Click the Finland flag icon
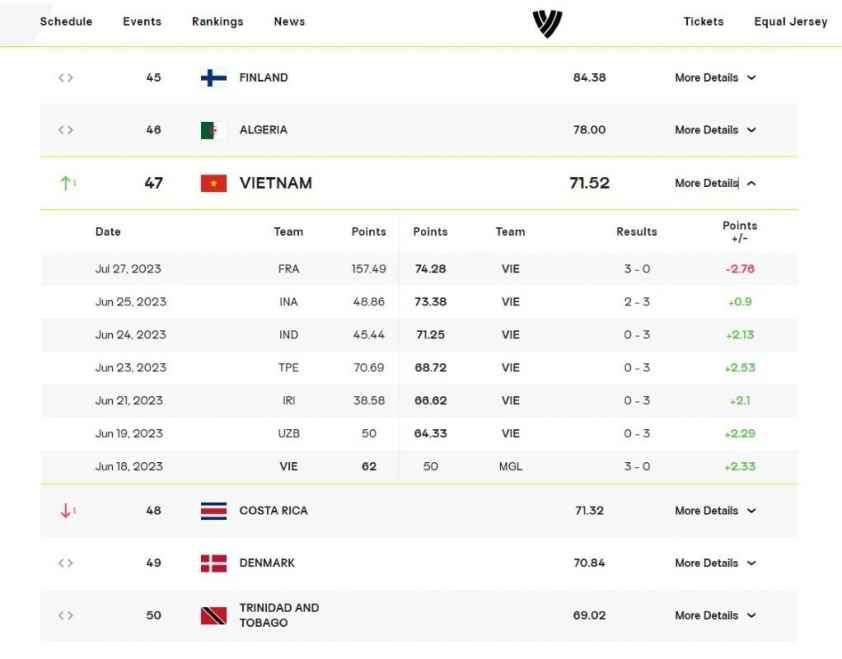842x659 pixels. (x=213, y=78)
